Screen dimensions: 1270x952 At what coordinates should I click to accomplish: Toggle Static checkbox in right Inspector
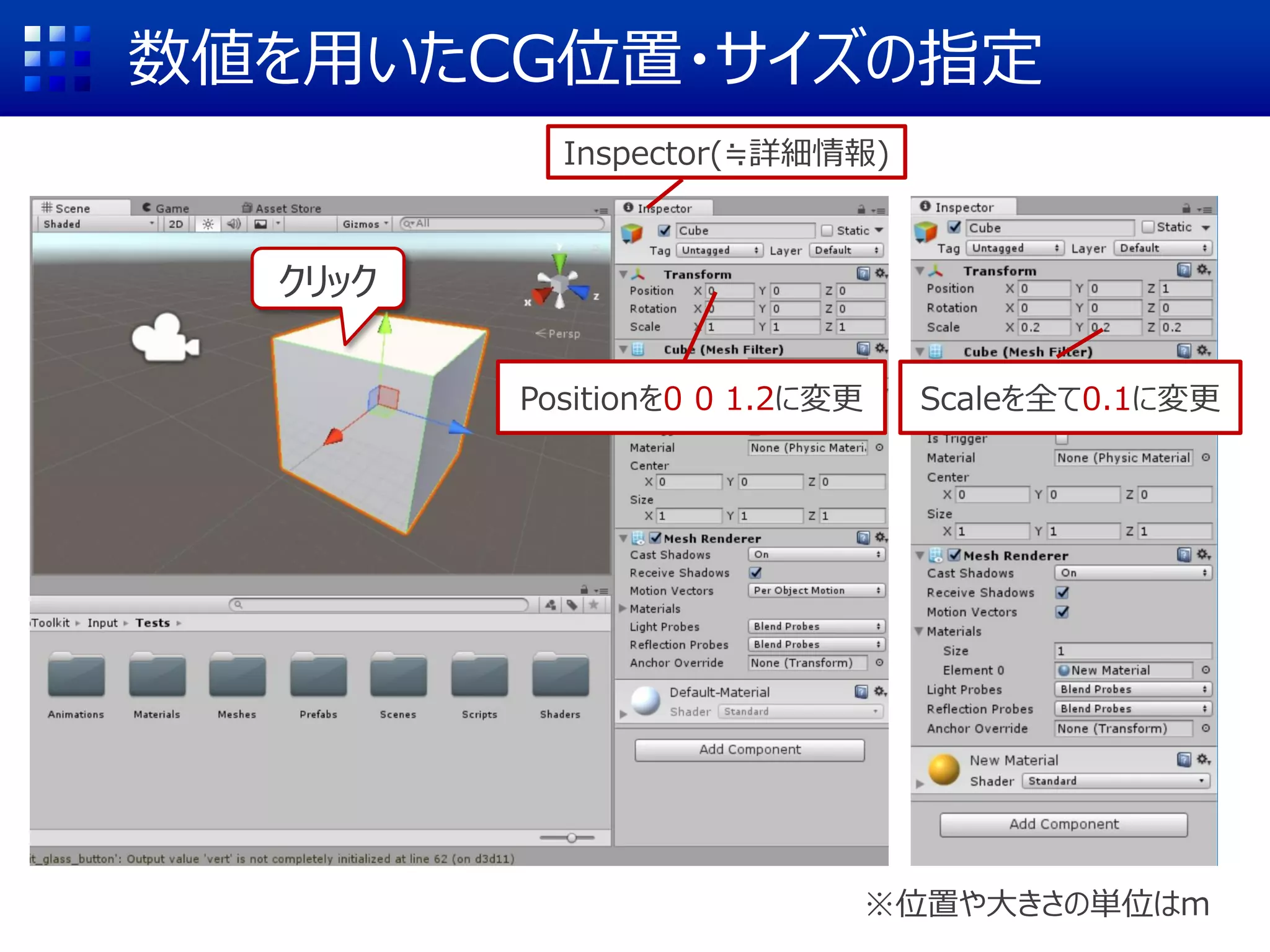[x=1148, y=227]
